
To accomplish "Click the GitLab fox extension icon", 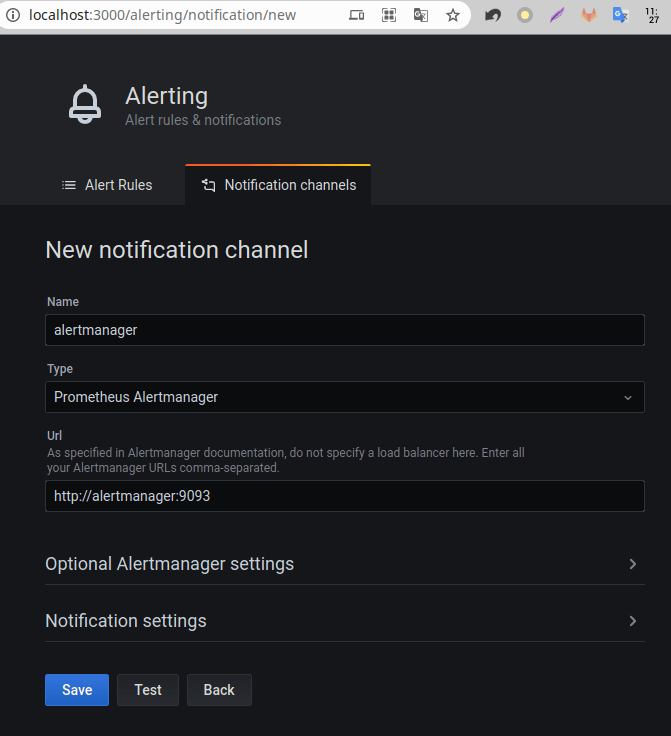I will [x=589, y=15].
